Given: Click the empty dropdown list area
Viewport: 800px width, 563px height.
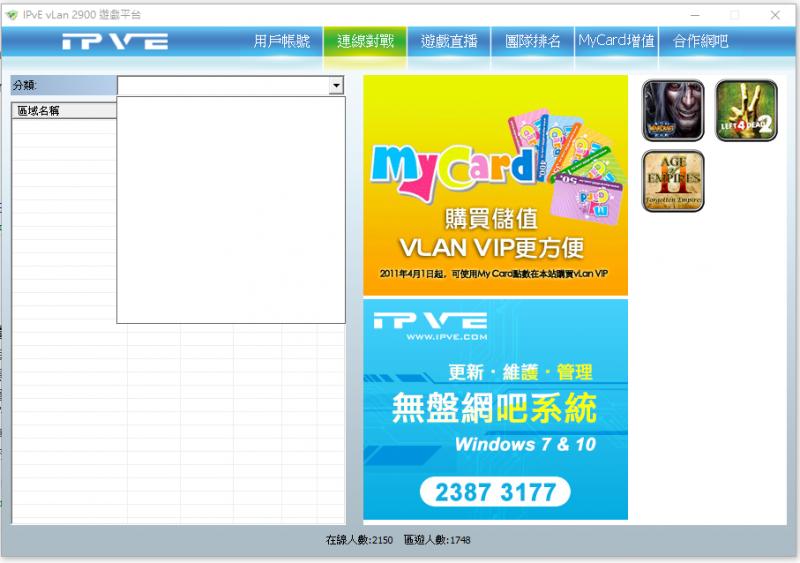Looking at the screenshot, I should coord(231,210).
